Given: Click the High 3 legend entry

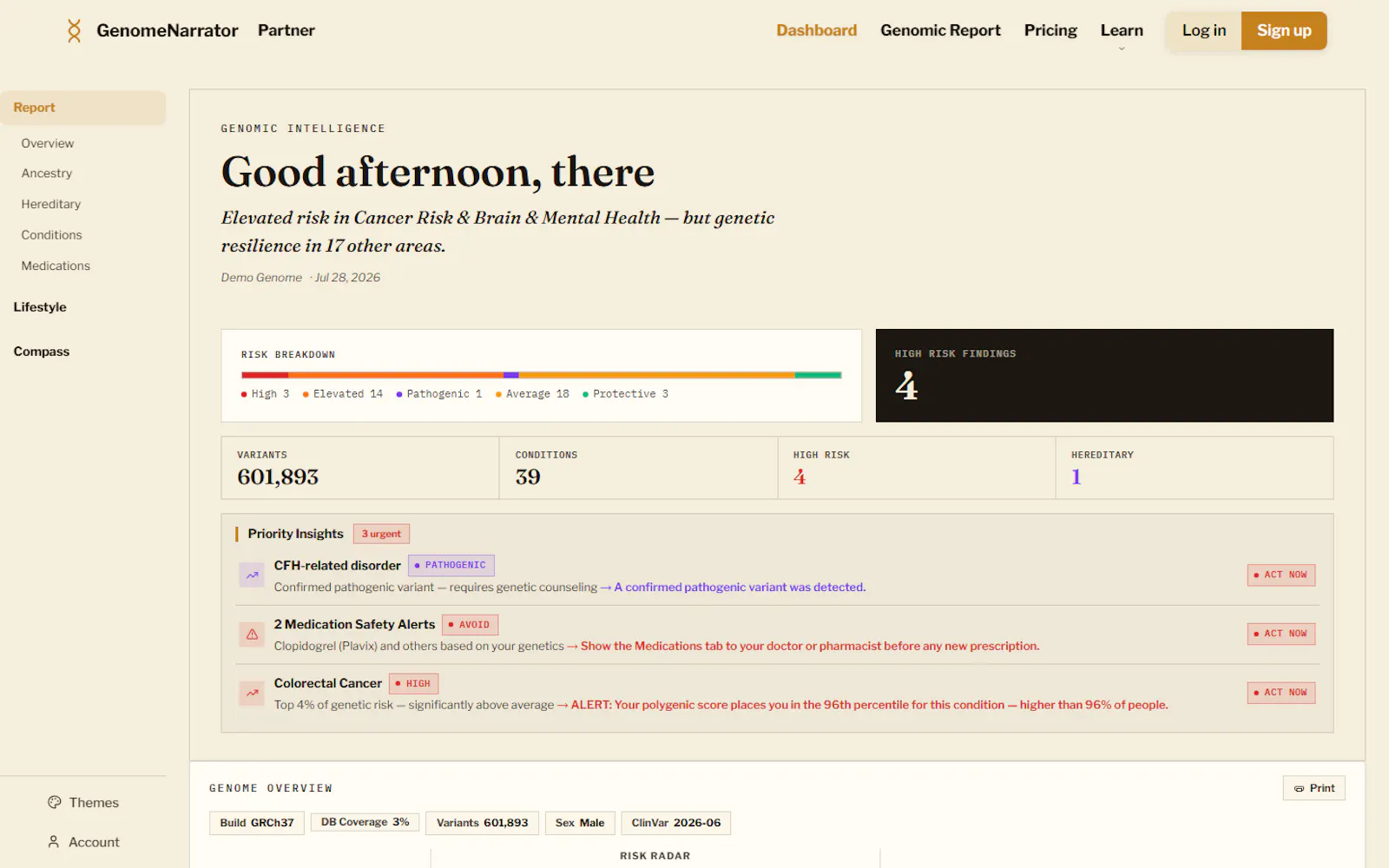Looking at the screenshot, I should [266, 394].
